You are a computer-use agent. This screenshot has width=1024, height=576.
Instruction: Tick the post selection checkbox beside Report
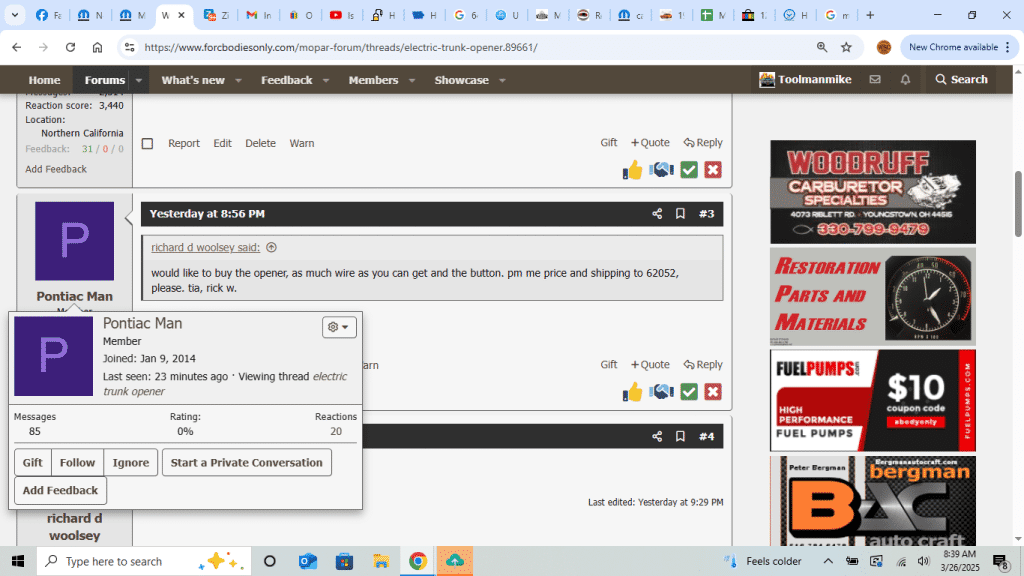point(148,143)
